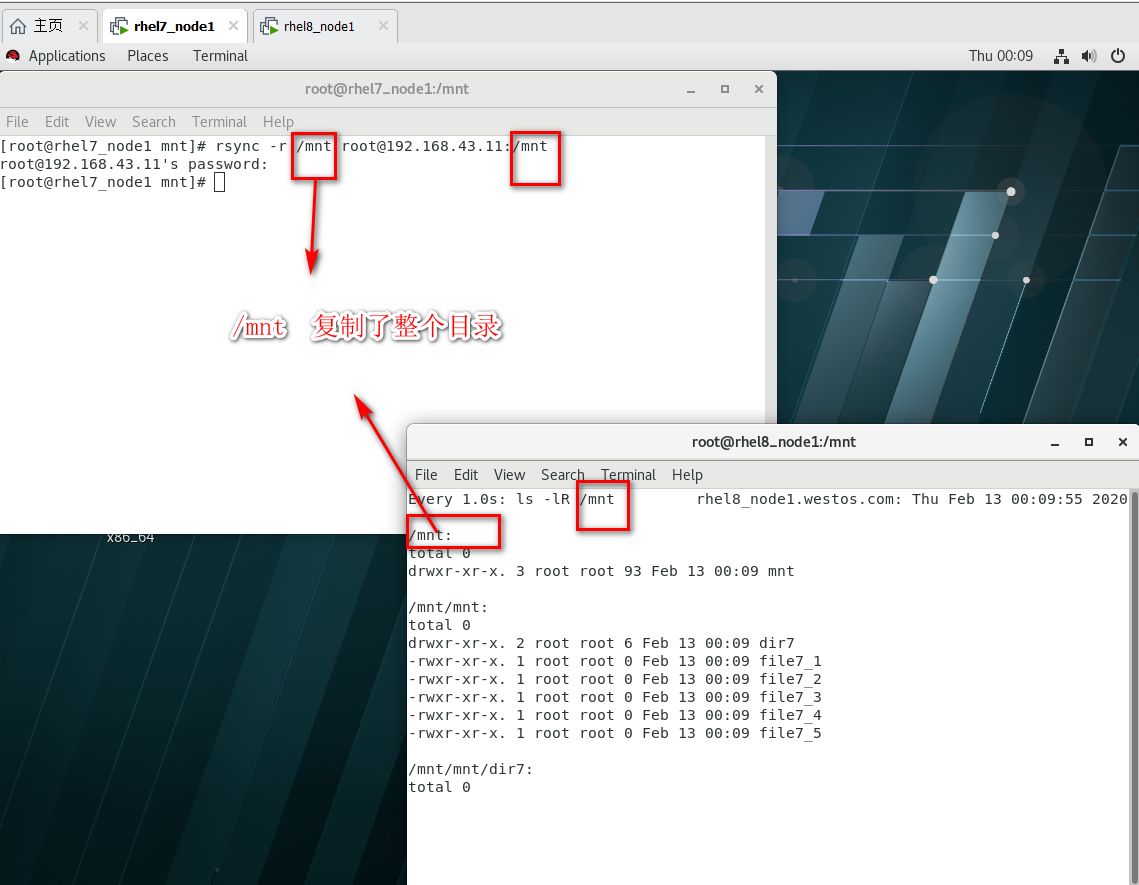Click the power icon in the top panel
The image size is (1139, 885).
tap(1118, 56)
